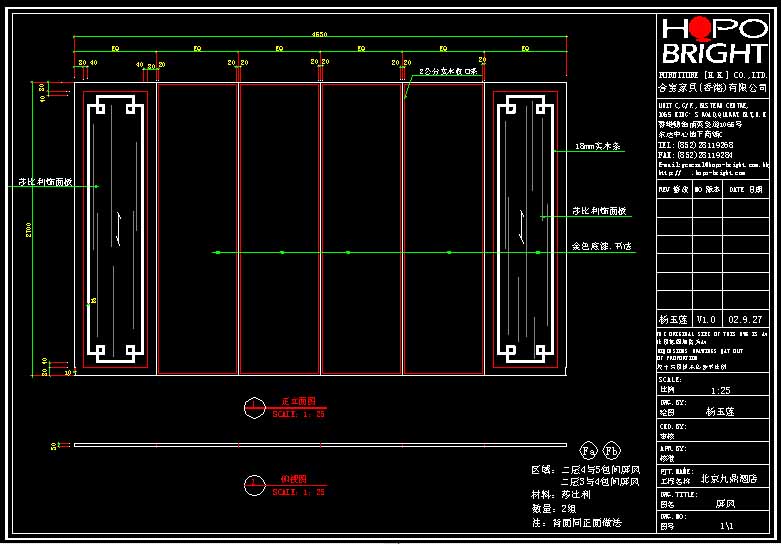The image size is (781, 544).
Task: Select the 2公分实木收口条 annotation
Action: (449, 72)
